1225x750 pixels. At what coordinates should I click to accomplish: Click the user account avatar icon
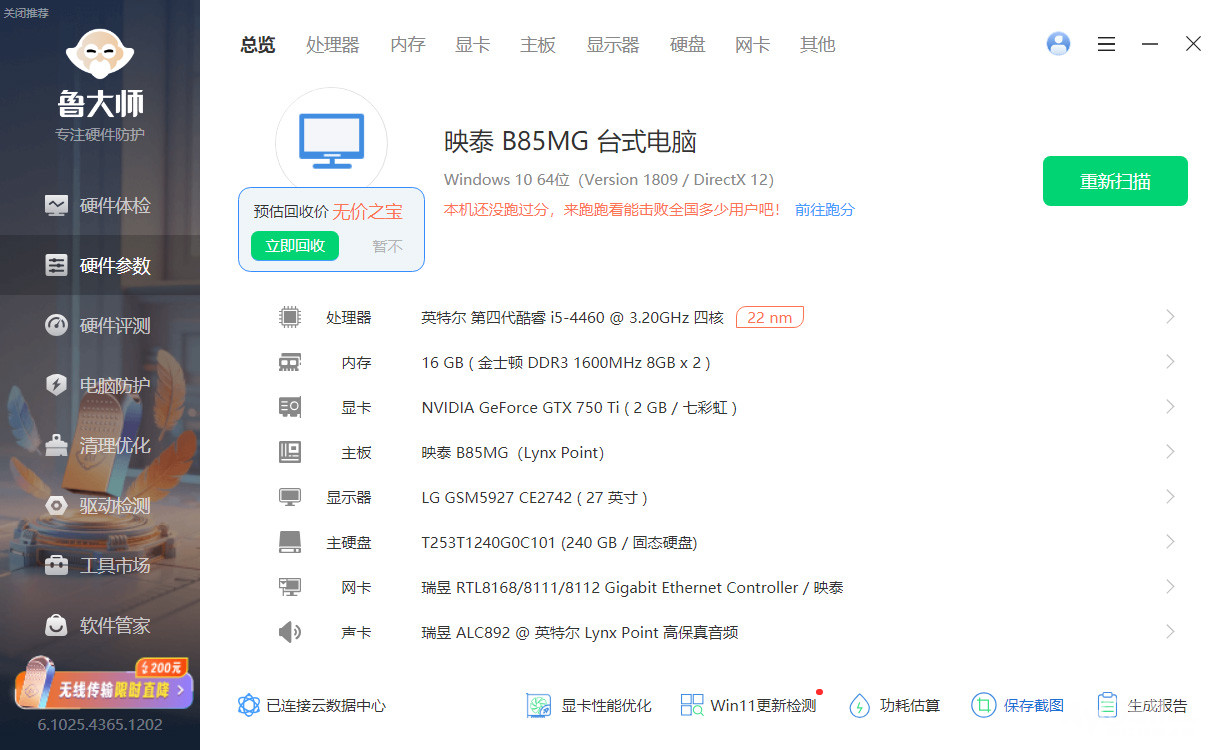point(1058,44)
